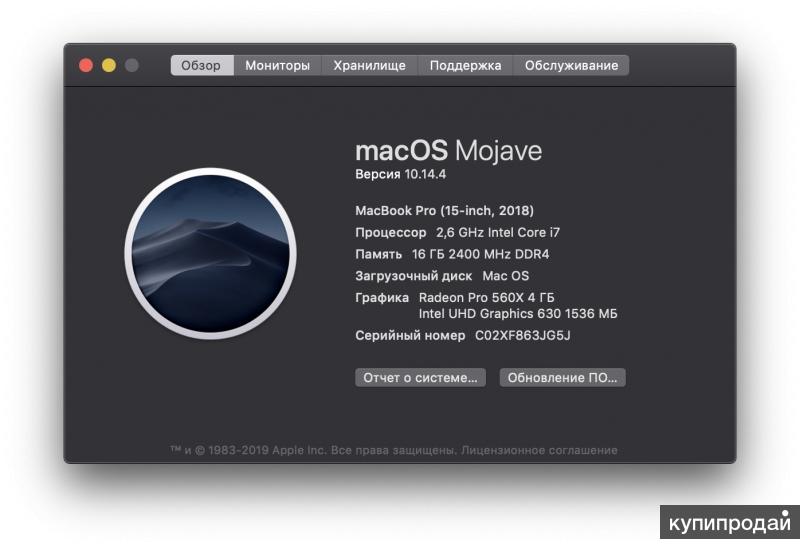The image size is (800, 548).
Task: Select the Поддержка tab
Action: click(x=465, y=65)
